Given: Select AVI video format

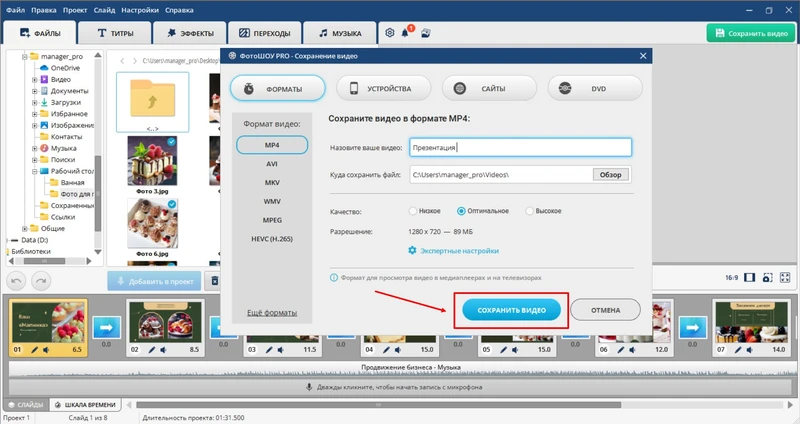Looking at the screenshot, I should click(x=272, y=164).
